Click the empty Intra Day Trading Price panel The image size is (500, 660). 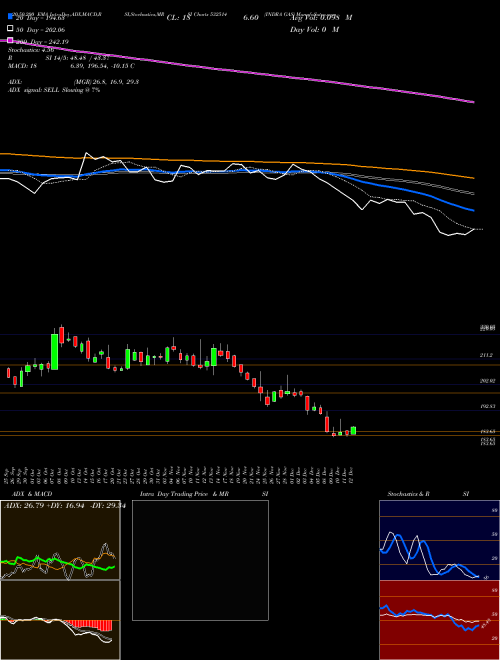click(x=200, y=560)
